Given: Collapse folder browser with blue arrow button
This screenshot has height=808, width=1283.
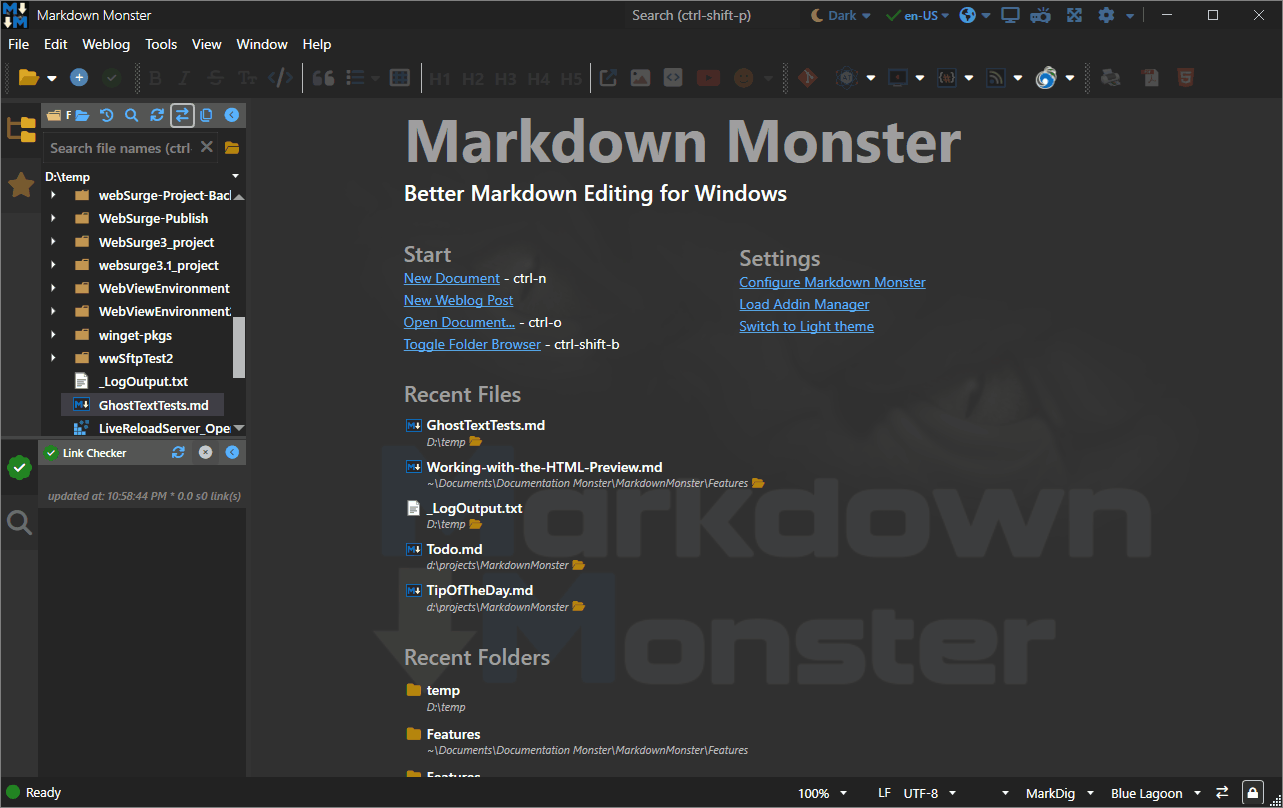Looking at the screenshot, I should [x=231, y=115].
